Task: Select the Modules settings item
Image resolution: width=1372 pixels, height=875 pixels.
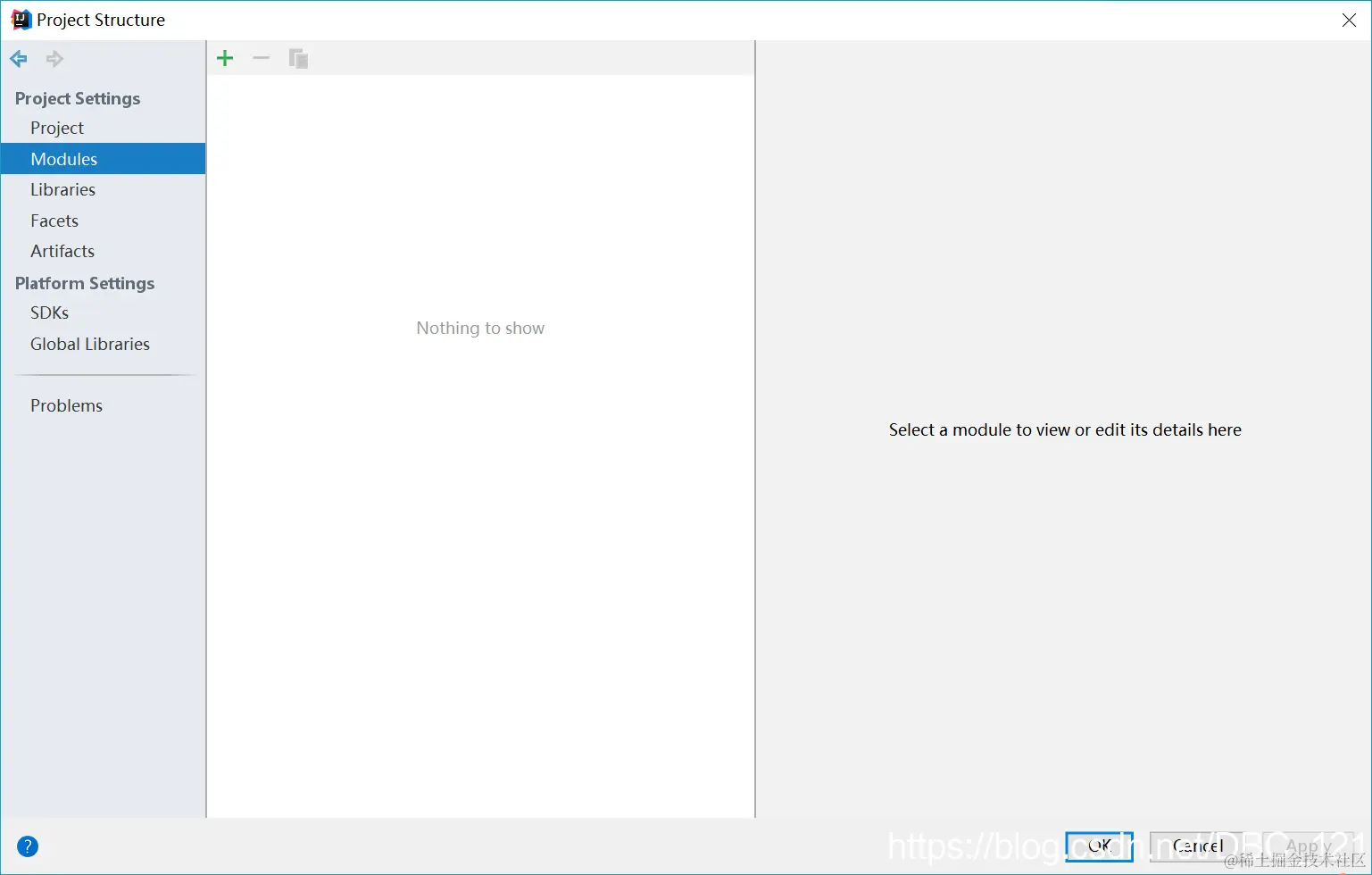Action: (103, 159)
